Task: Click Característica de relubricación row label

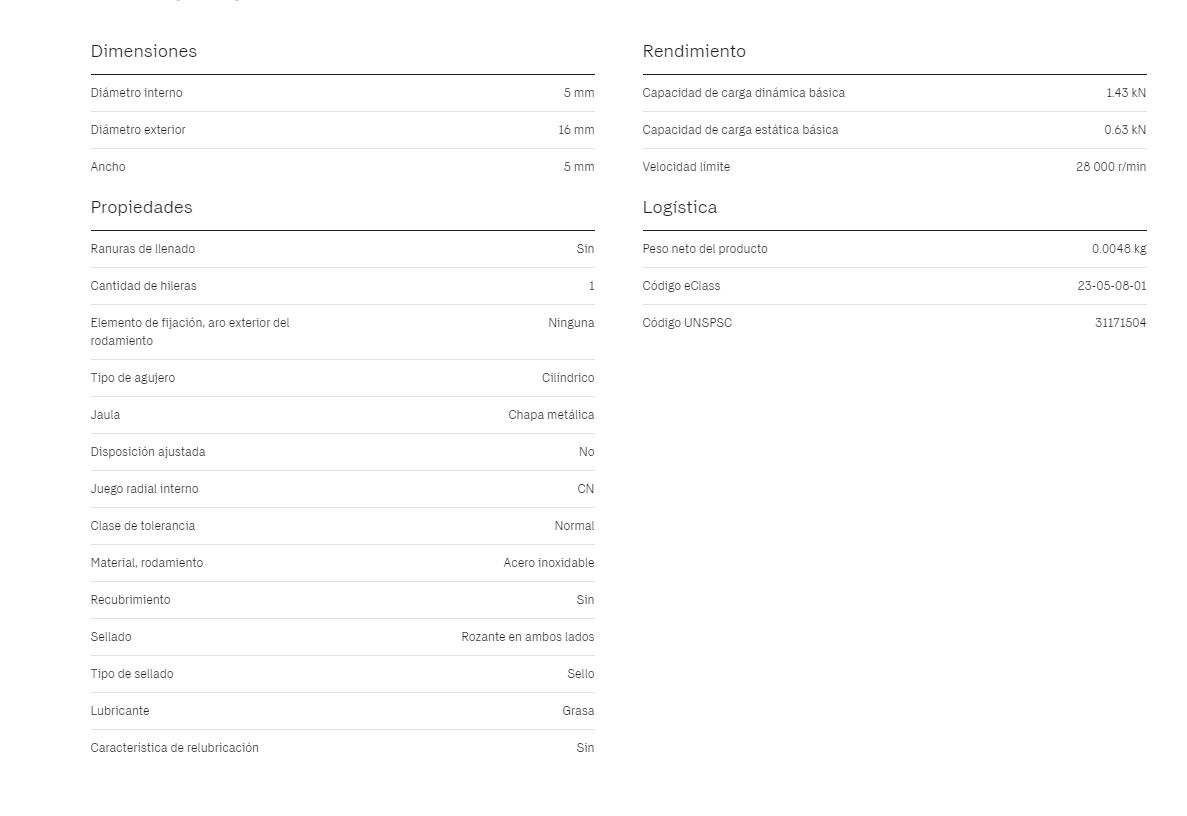Action: (x=174, y=749)
